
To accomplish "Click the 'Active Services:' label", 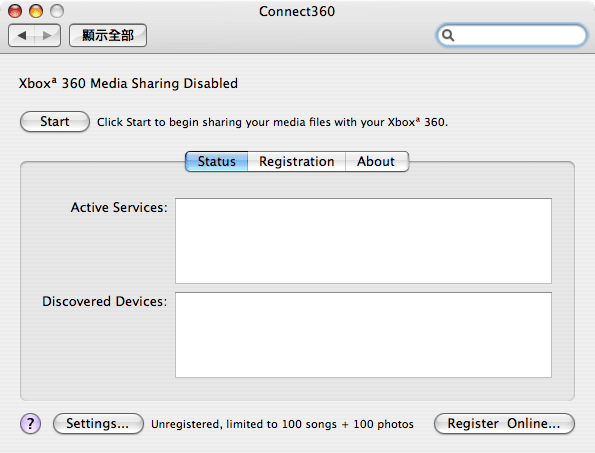I will click(119, 208).
